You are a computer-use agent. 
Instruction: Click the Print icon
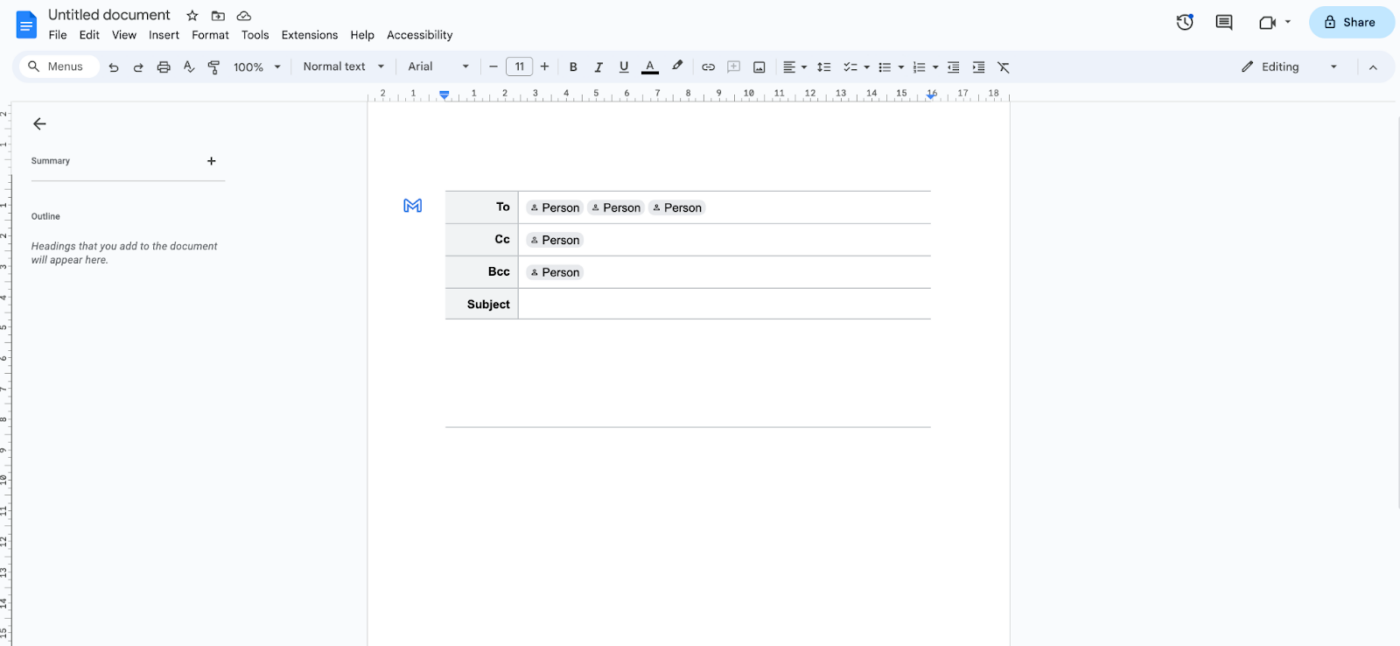pyautogui.click(x=163, y=66)
